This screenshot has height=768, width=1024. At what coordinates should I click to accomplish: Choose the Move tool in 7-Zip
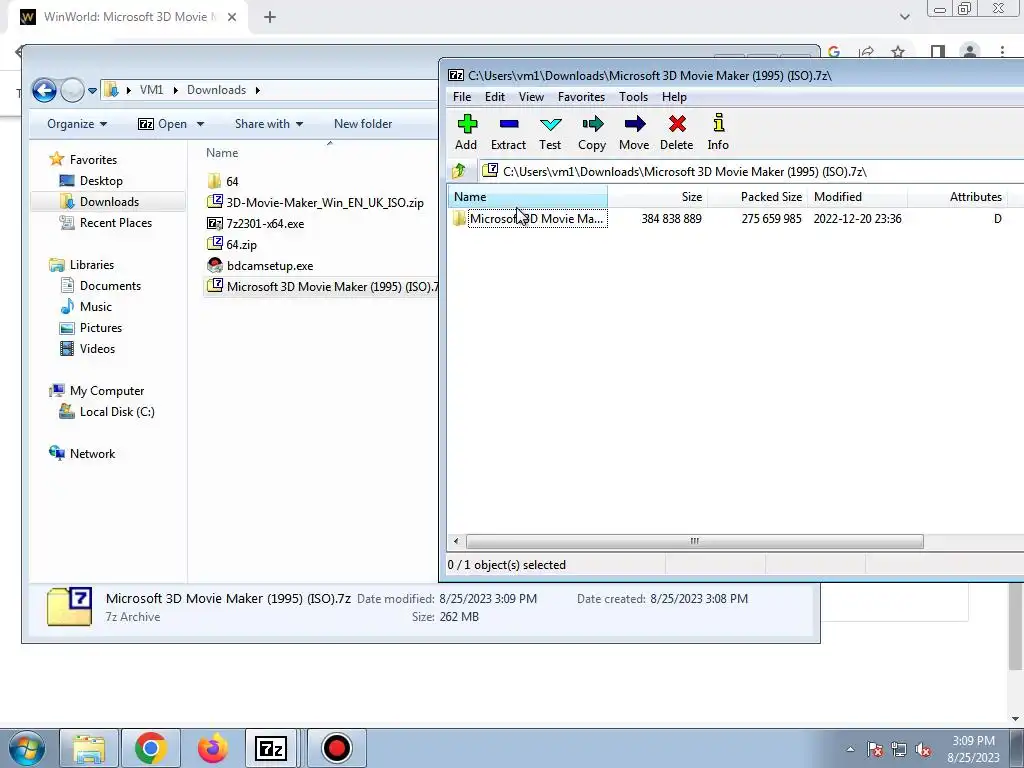pyautogui.click(x=634, y=133)
